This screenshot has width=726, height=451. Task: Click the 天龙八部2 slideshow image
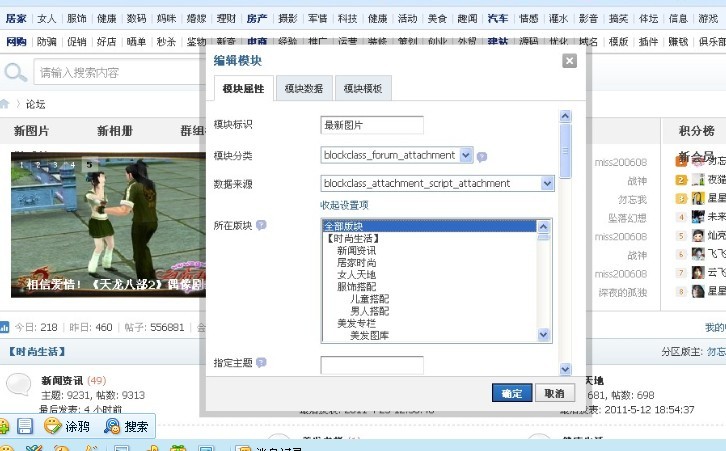point(108,225)
